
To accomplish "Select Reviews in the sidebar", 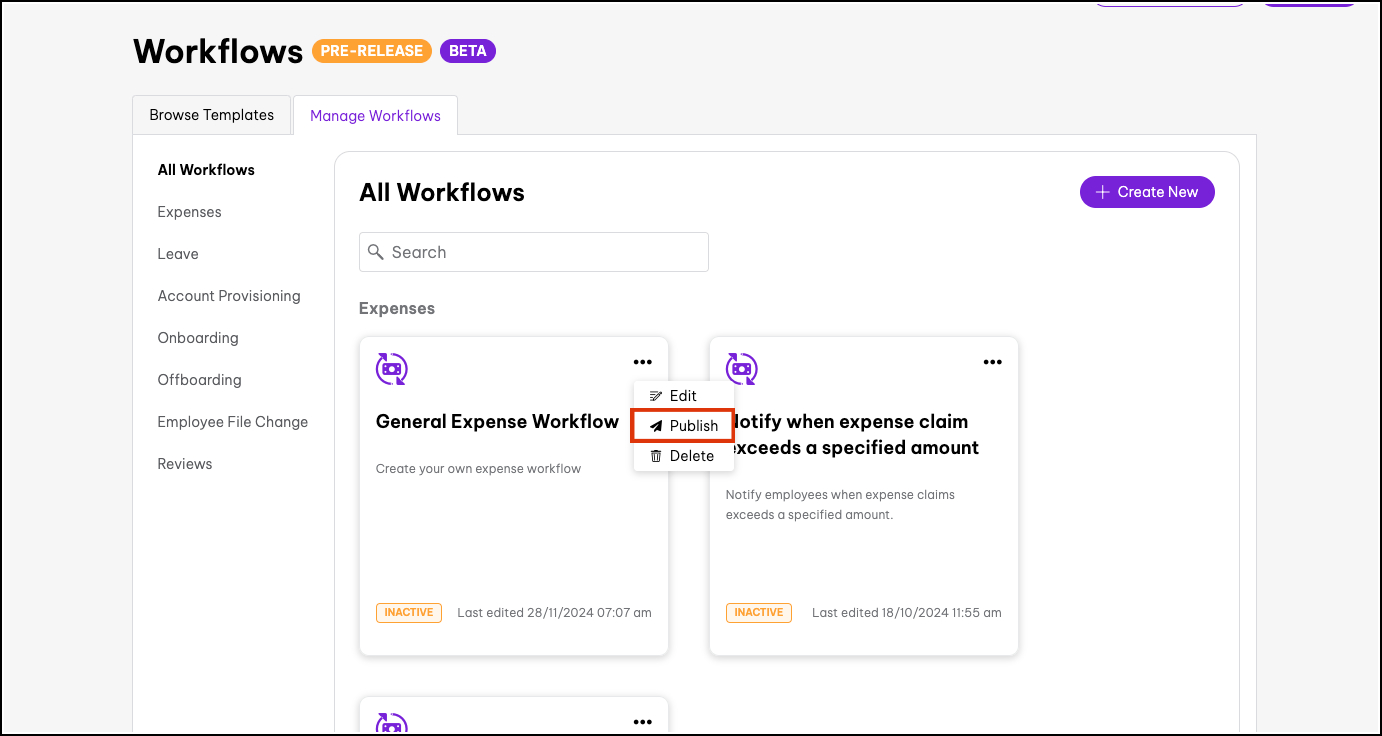I will [185, 464].
